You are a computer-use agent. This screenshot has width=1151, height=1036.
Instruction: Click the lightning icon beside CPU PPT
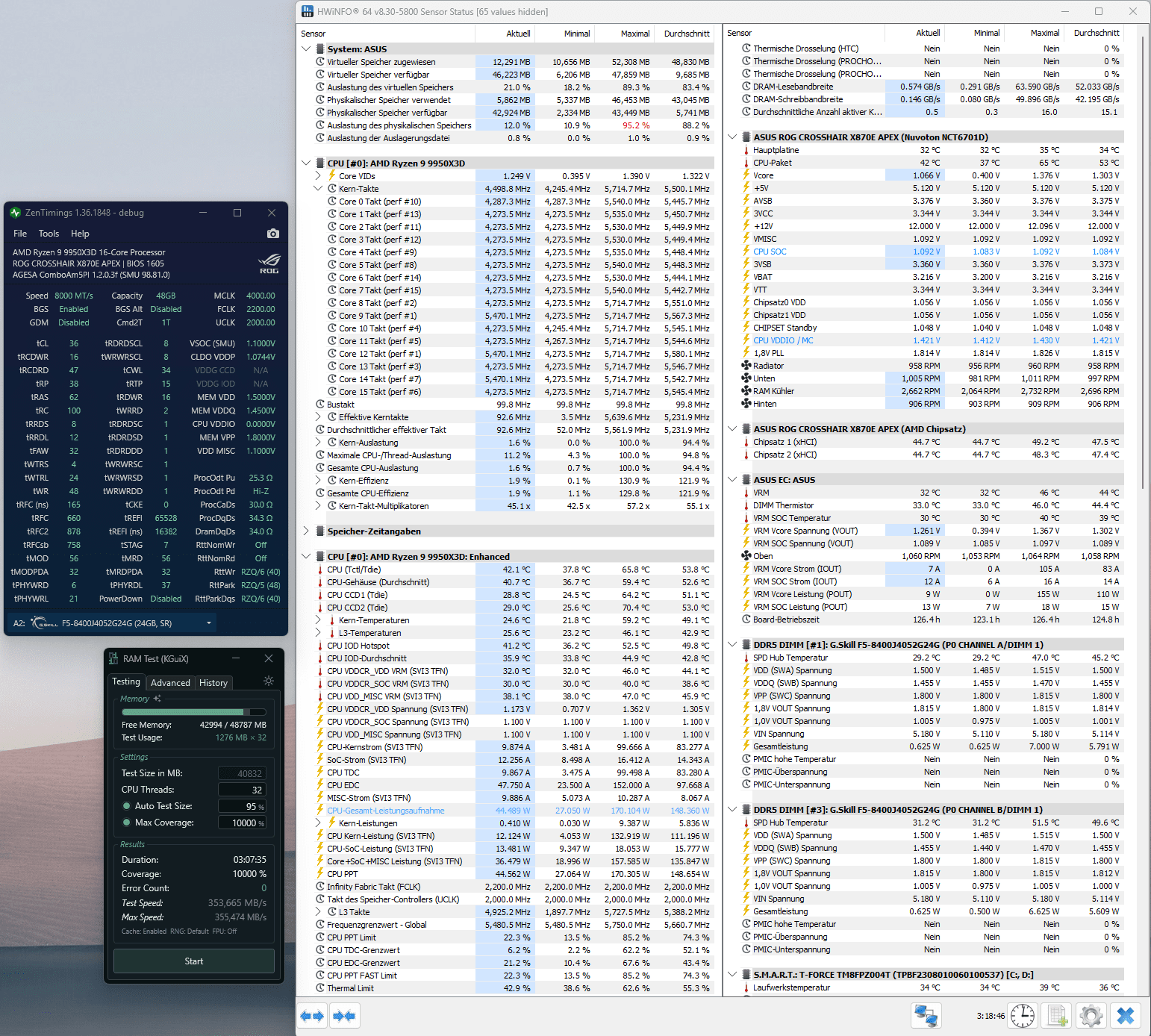click(x=320, y=874)
